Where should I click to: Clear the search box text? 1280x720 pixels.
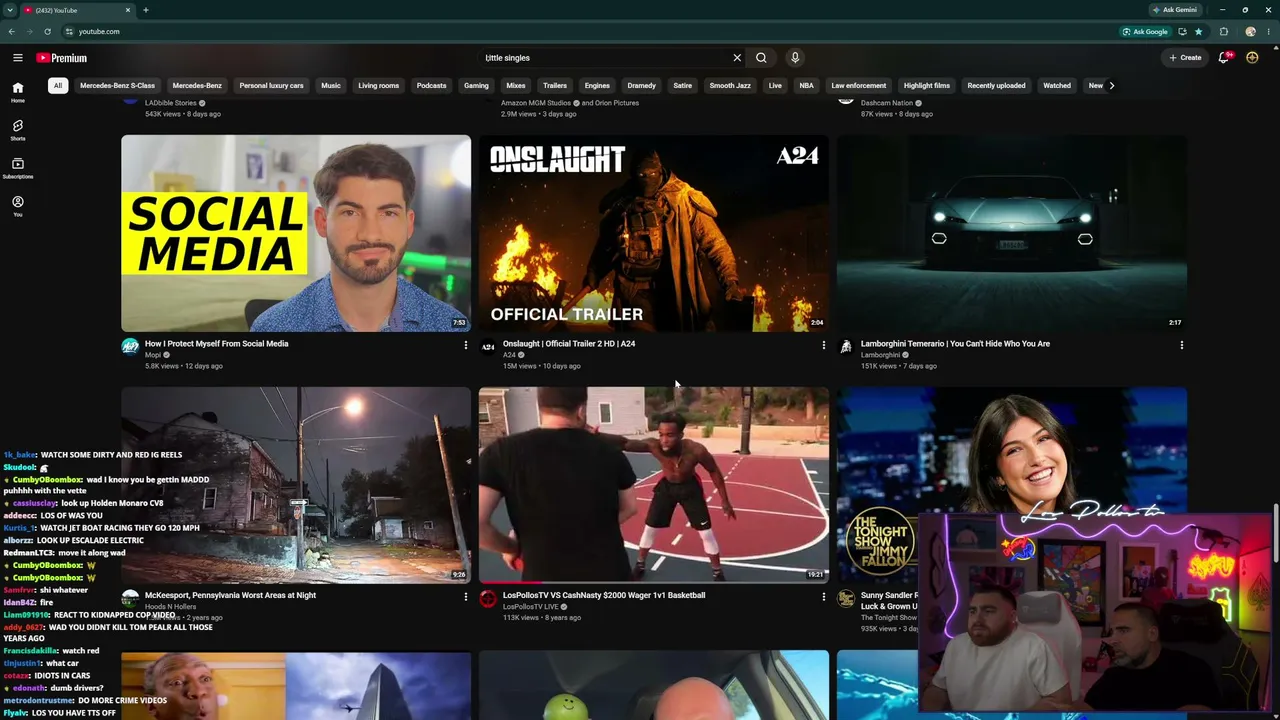coord(737,58)
